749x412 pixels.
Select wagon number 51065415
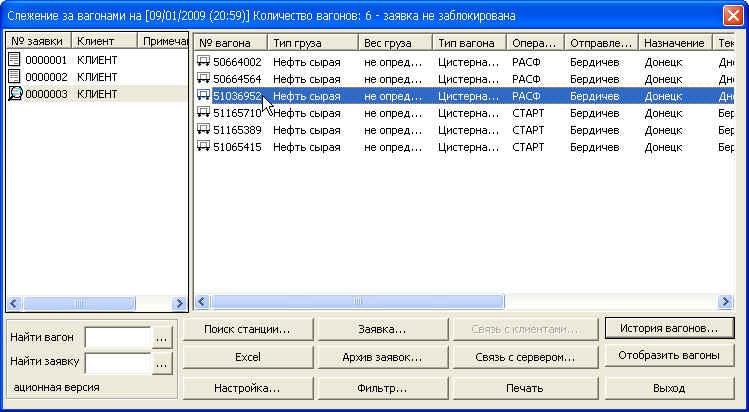[237, 148]
